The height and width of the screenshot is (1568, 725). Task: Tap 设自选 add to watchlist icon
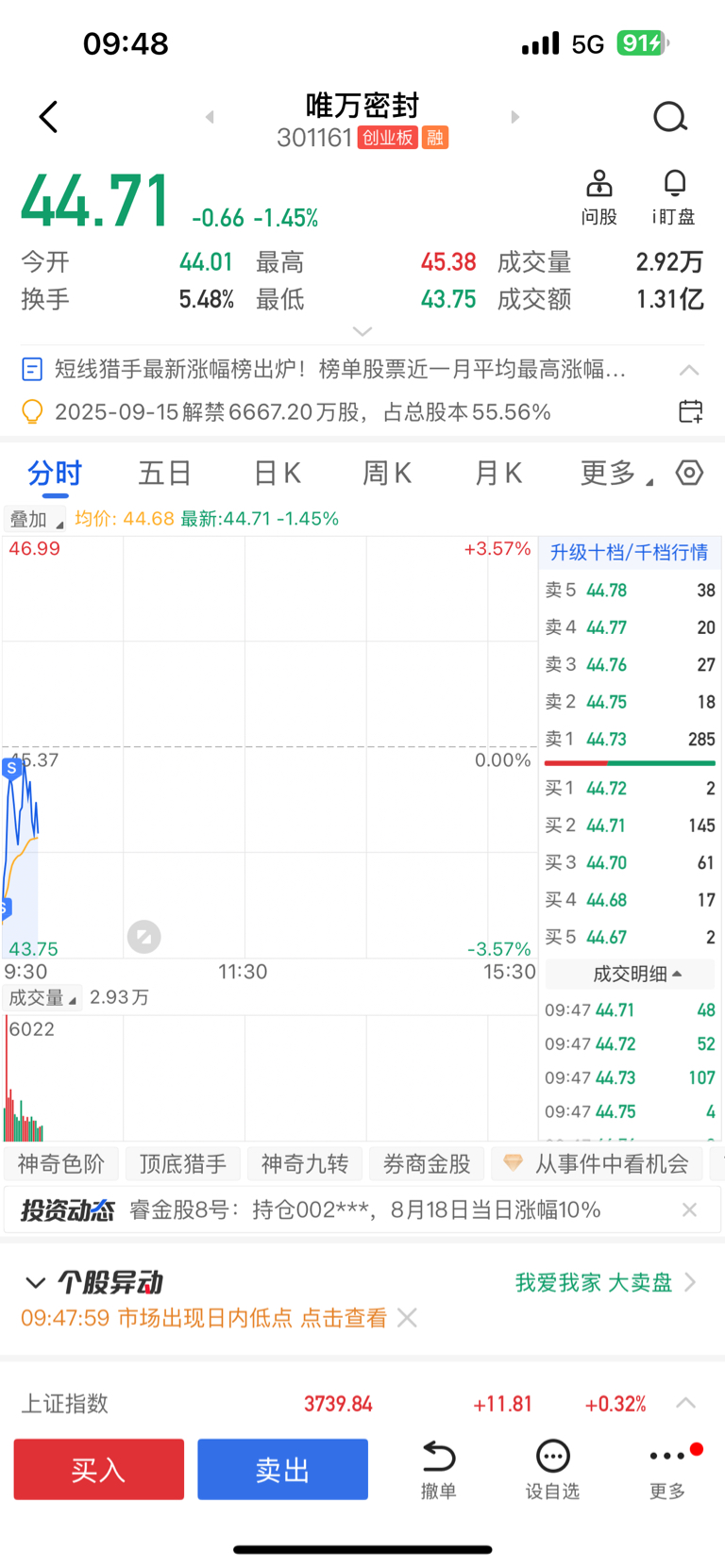coord(552,1470)
